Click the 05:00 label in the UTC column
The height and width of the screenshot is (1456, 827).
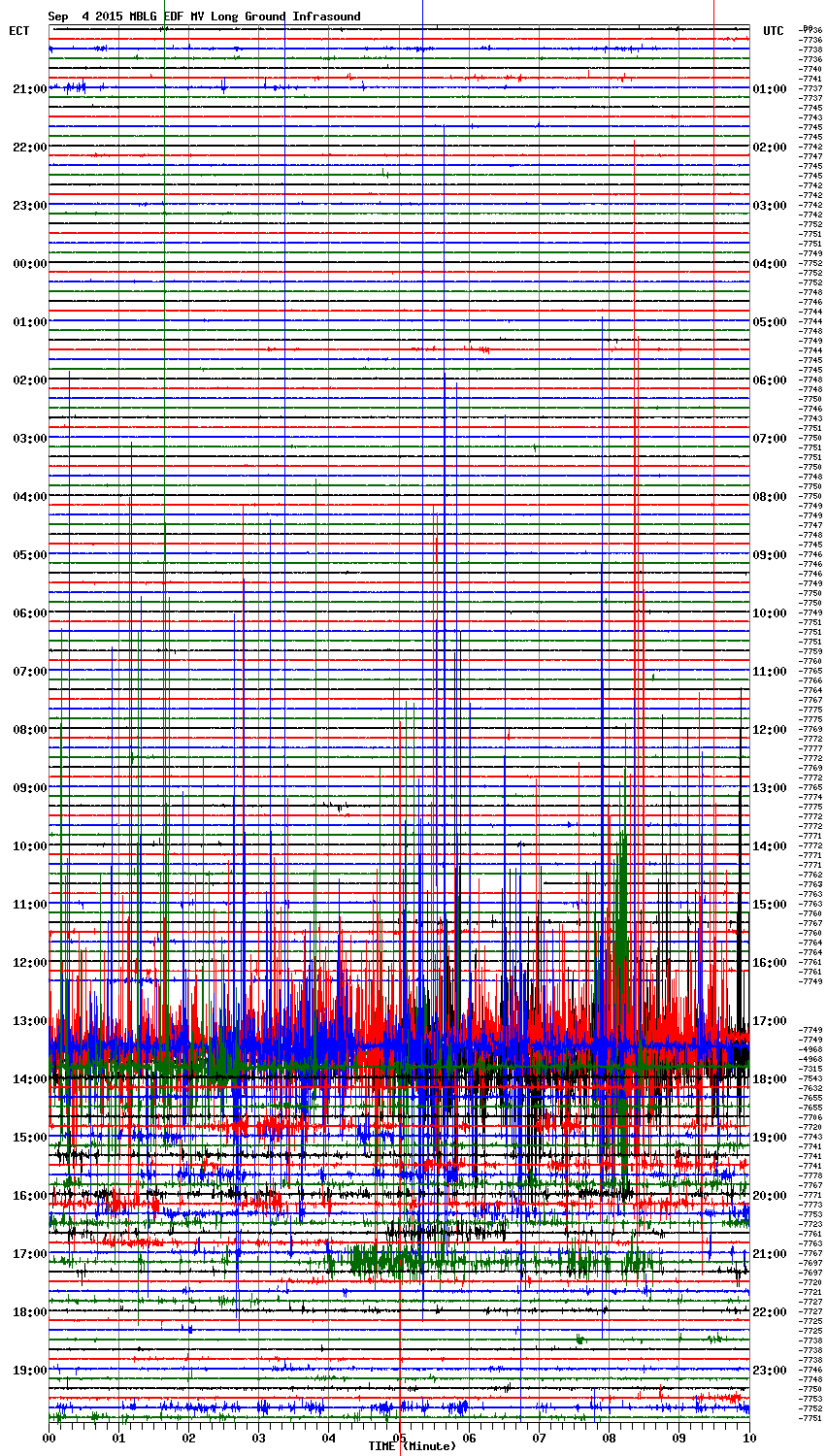[x=770, y=322]
